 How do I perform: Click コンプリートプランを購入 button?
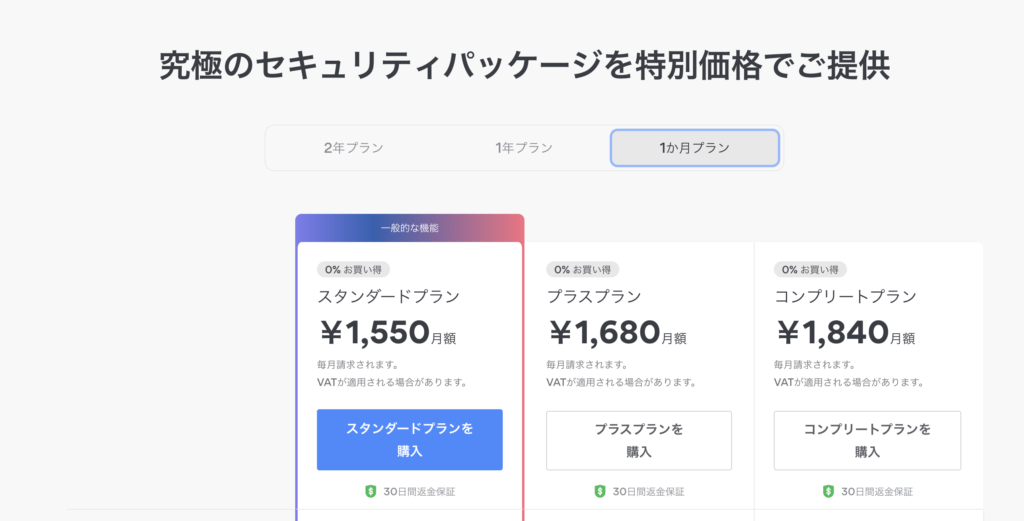867,440
